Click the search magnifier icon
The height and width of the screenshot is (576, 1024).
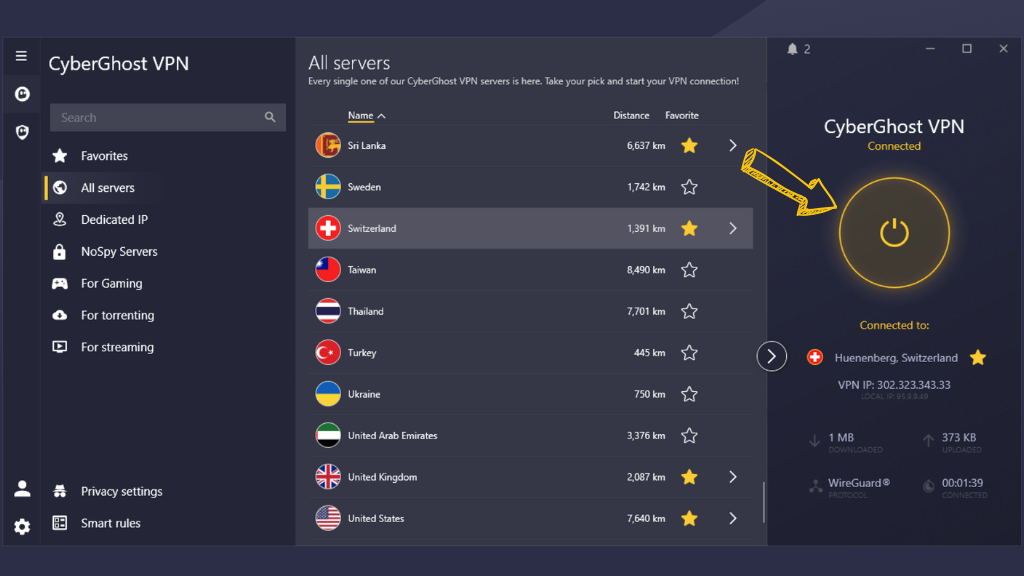[x=269, y=117]
